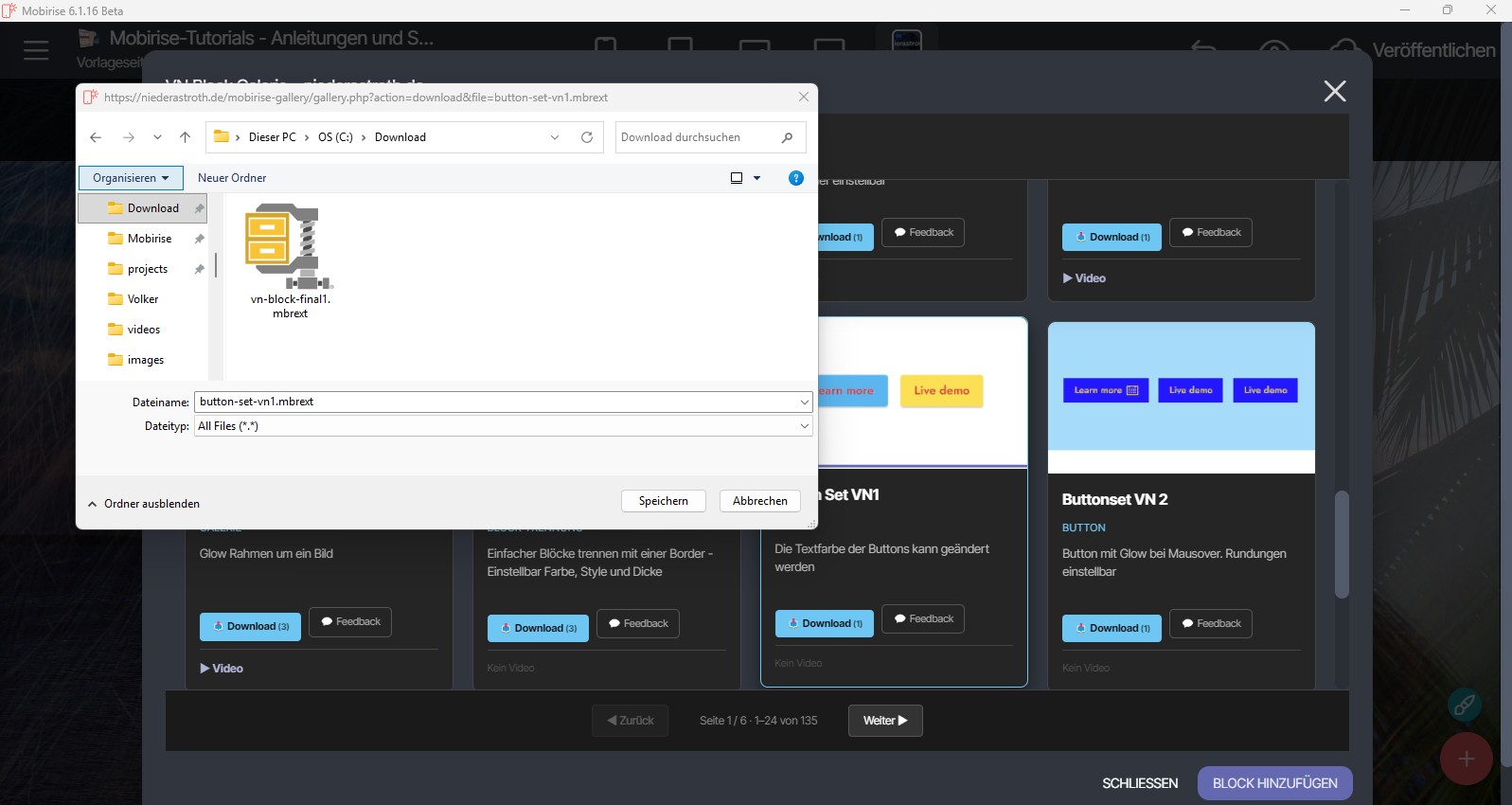Open the Organisieren menu
The width and height of the screenshot is (1512, 805).
[x=131, y=178]
